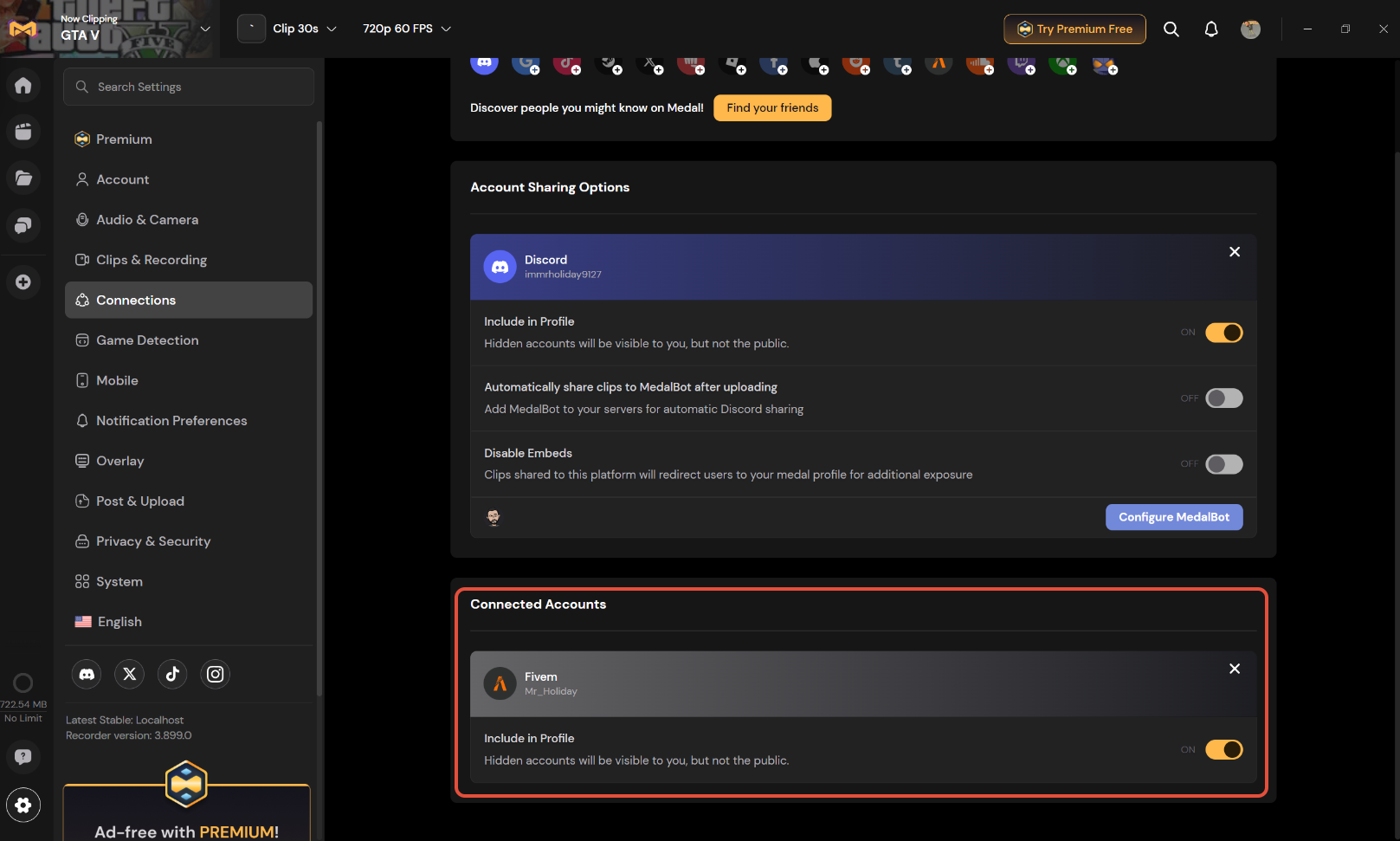The height and width of the screenshot is (841, 1400).
Task: Open Medal's X social link icon
Action: coord(130,674)
